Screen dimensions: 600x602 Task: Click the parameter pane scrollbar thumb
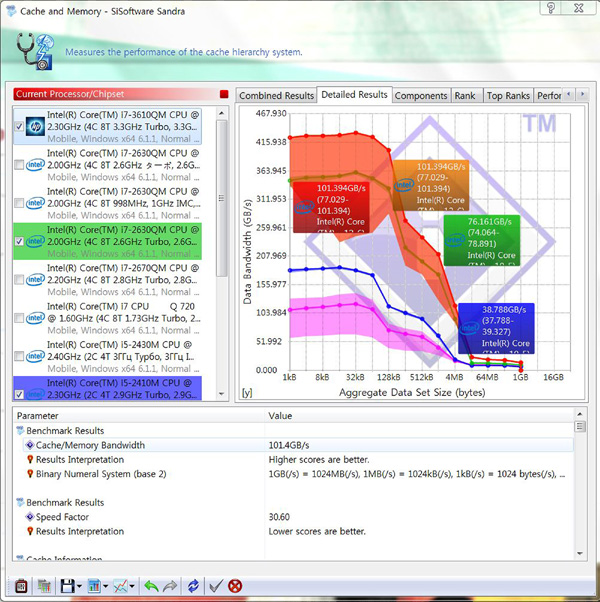pos(580,427)
